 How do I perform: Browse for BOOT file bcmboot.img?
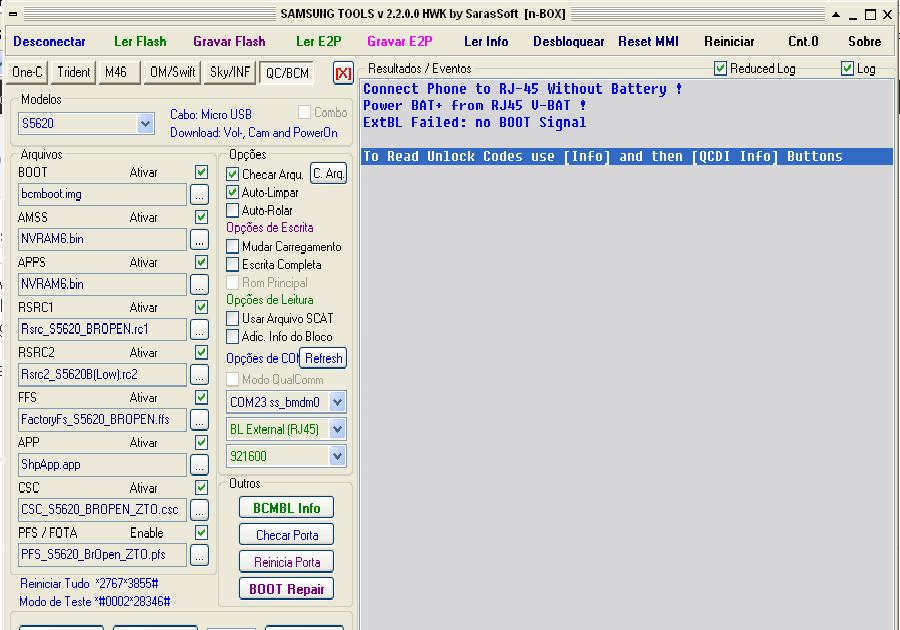click(199, 195)
